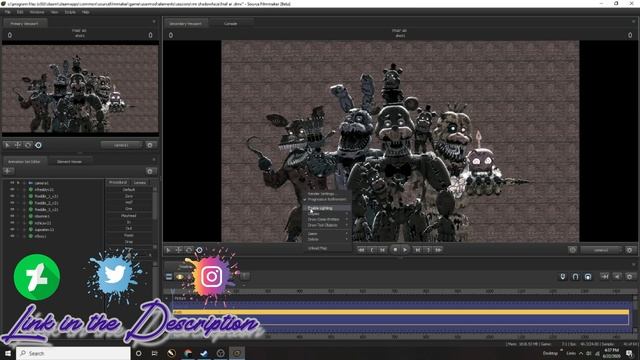Open the Procedural presets tab
The width and height of the screenshot is (640, 360).
tap(118, 182)
